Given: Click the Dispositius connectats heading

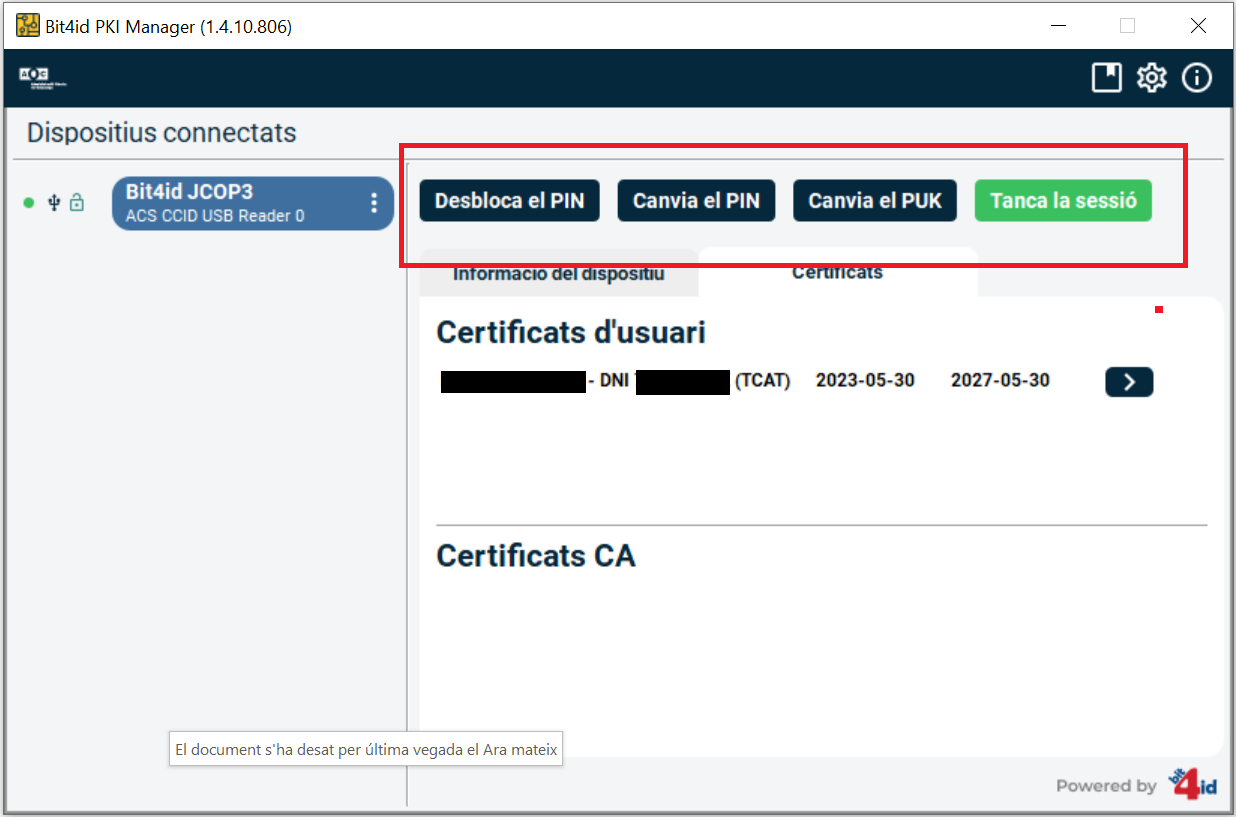Looking at the screenshot, I should (x=162, y=132).
